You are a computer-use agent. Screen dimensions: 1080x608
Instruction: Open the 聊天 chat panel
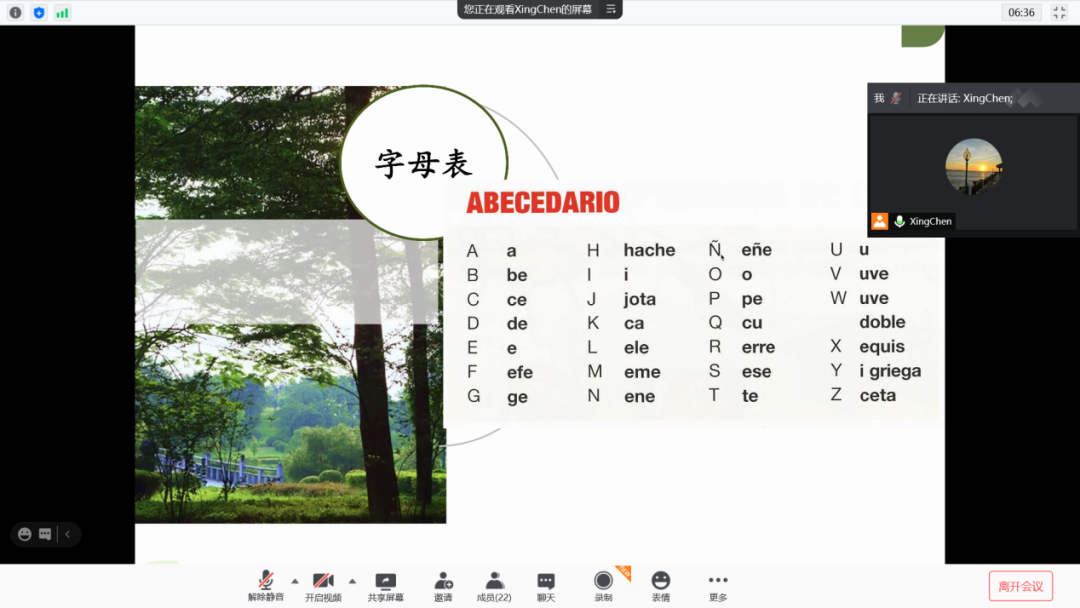[x=545, y=586]
